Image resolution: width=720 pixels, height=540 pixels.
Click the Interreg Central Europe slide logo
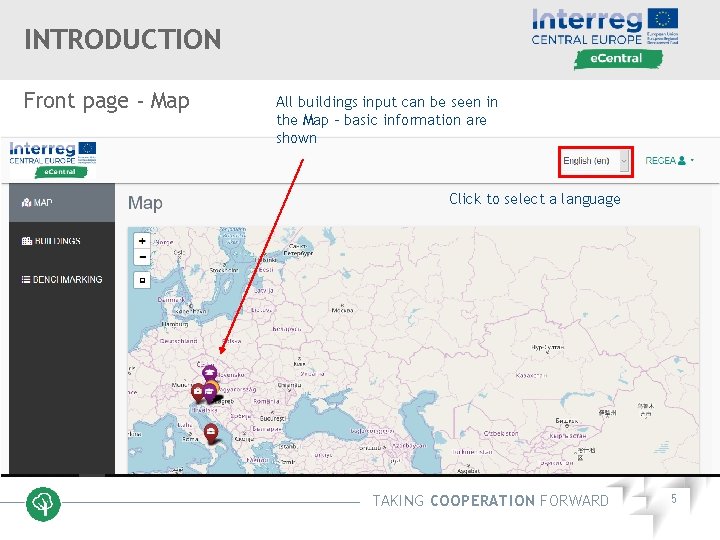coord(605,38)
